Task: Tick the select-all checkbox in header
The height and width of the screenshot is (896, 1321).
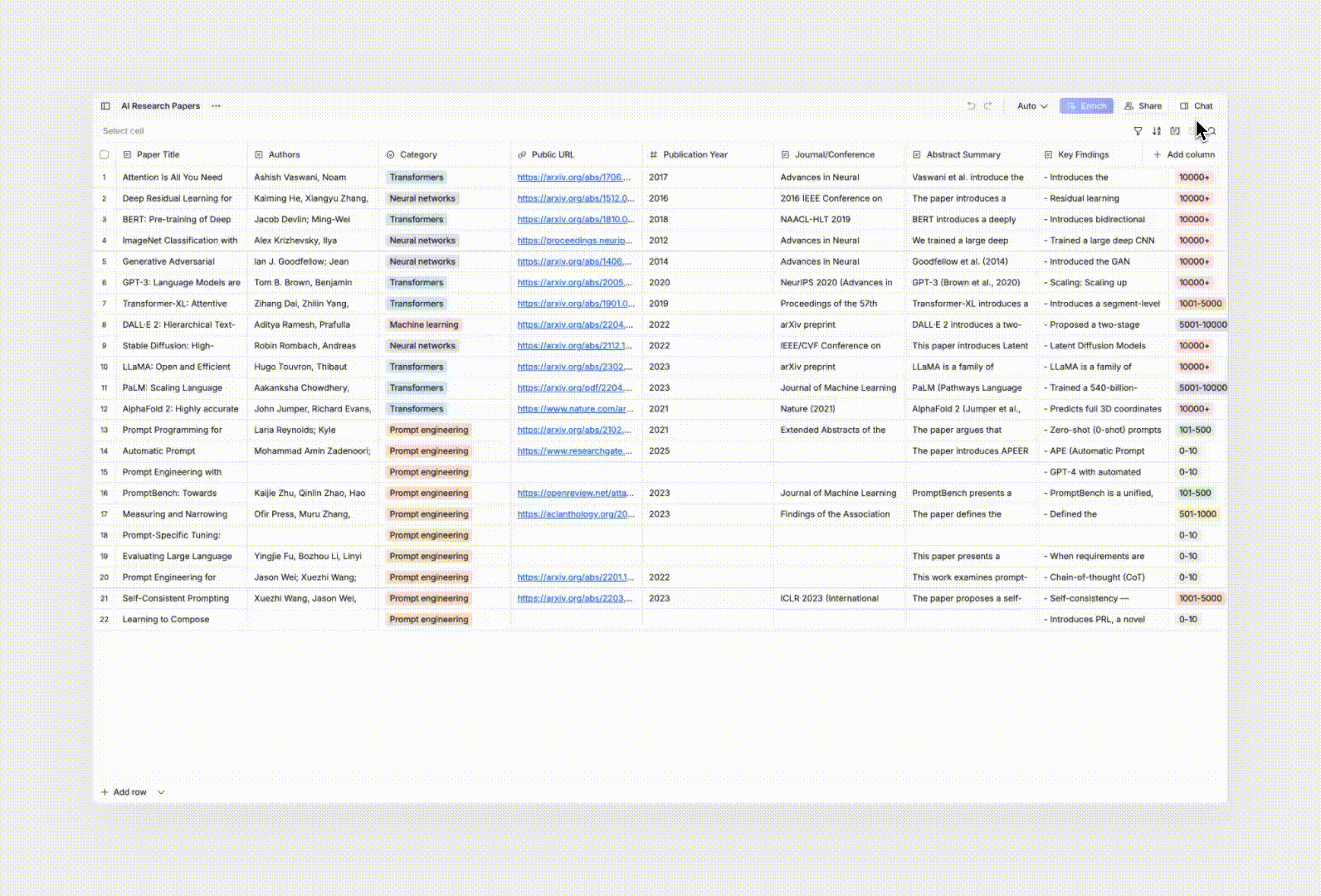Action: pyautogui.click(x=105, y=154)
